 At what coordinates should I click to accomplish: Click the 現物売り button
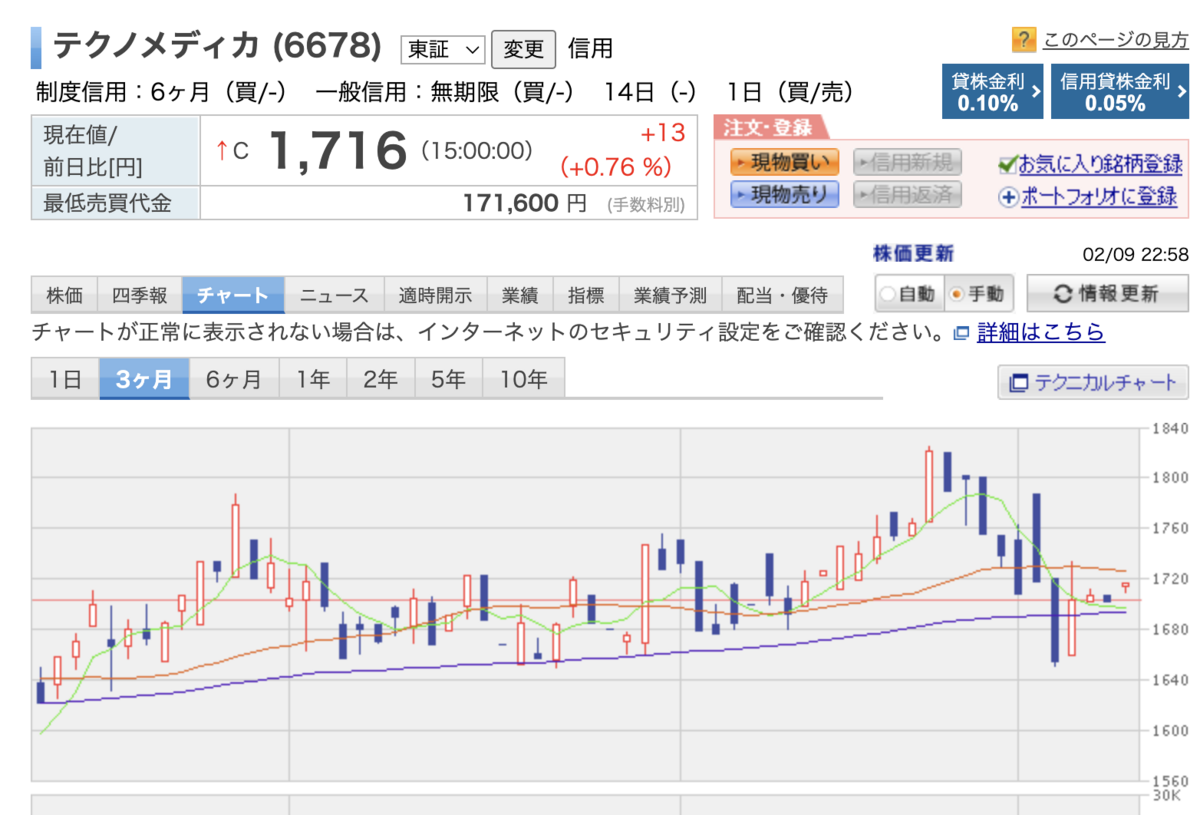tap(784, 194)
